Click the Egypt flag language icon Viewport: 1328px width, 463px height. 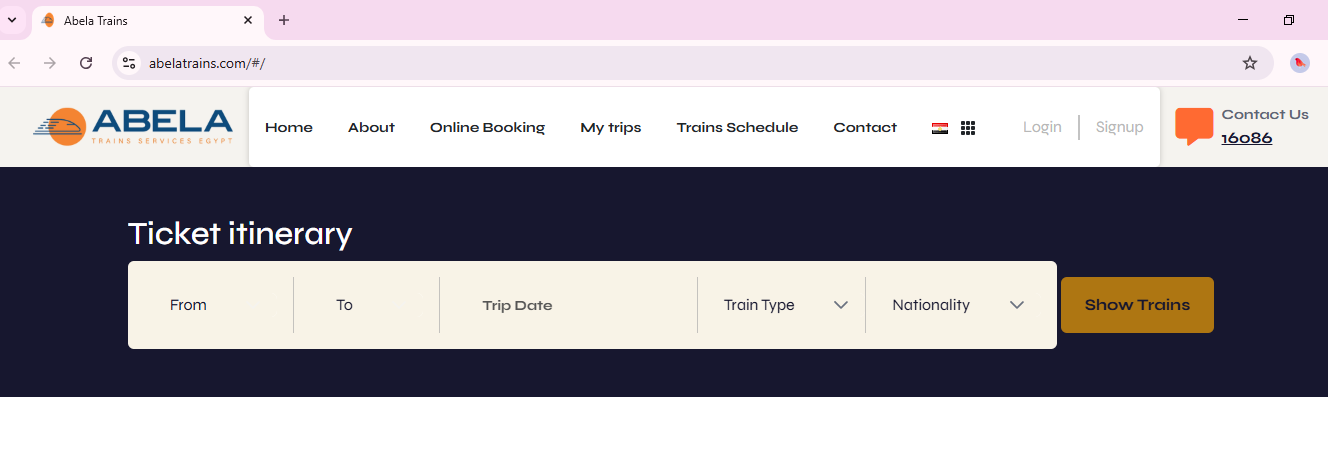point(940,128)
